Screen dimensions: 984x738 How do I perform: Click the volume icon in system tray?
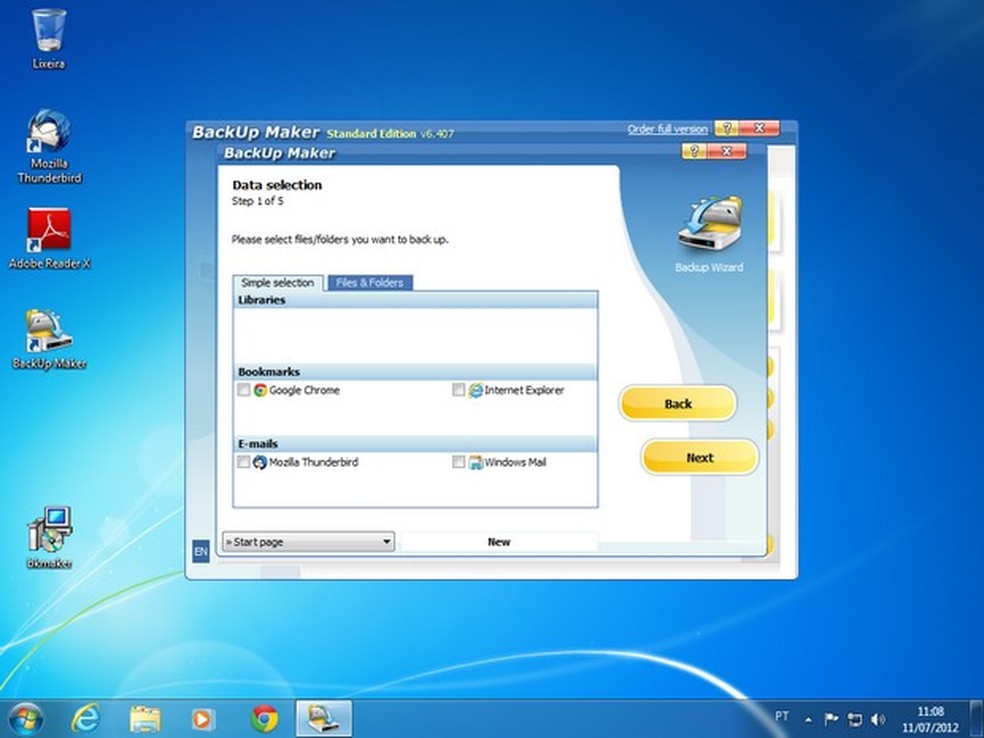(877, 719)
